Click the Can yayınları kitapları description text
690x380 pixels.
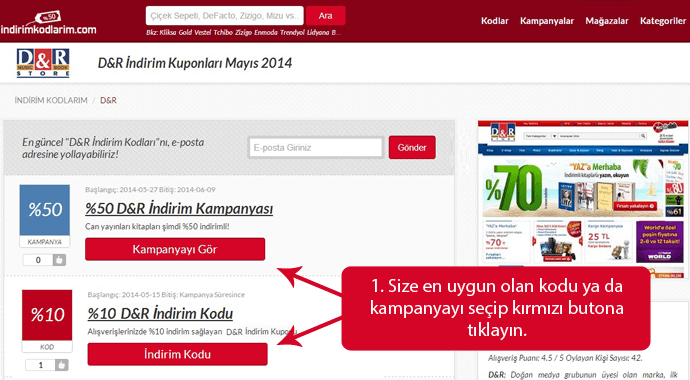coord(157,227)
